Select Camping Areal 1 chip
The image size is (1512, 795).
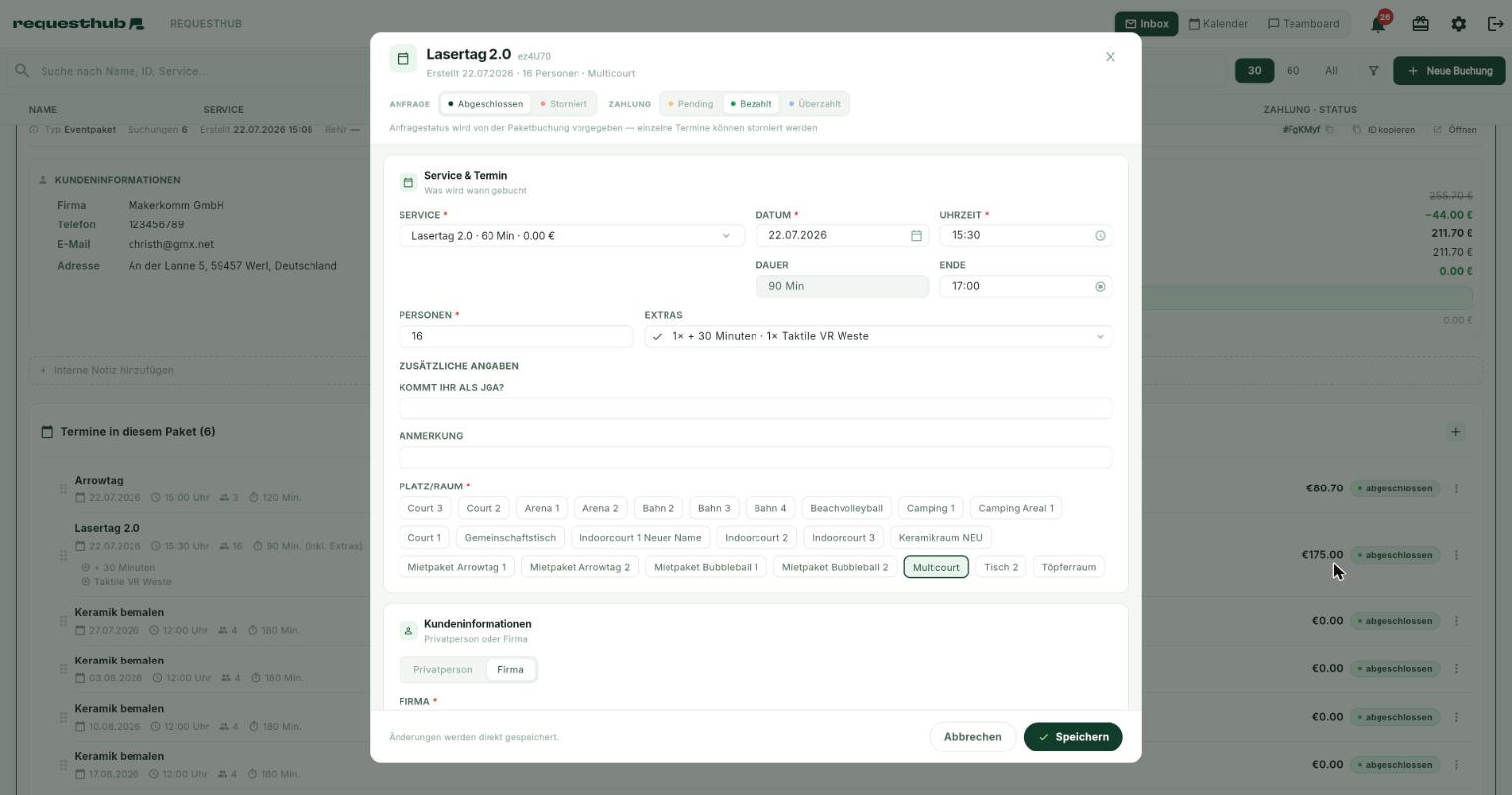[x=1016, y=509]
